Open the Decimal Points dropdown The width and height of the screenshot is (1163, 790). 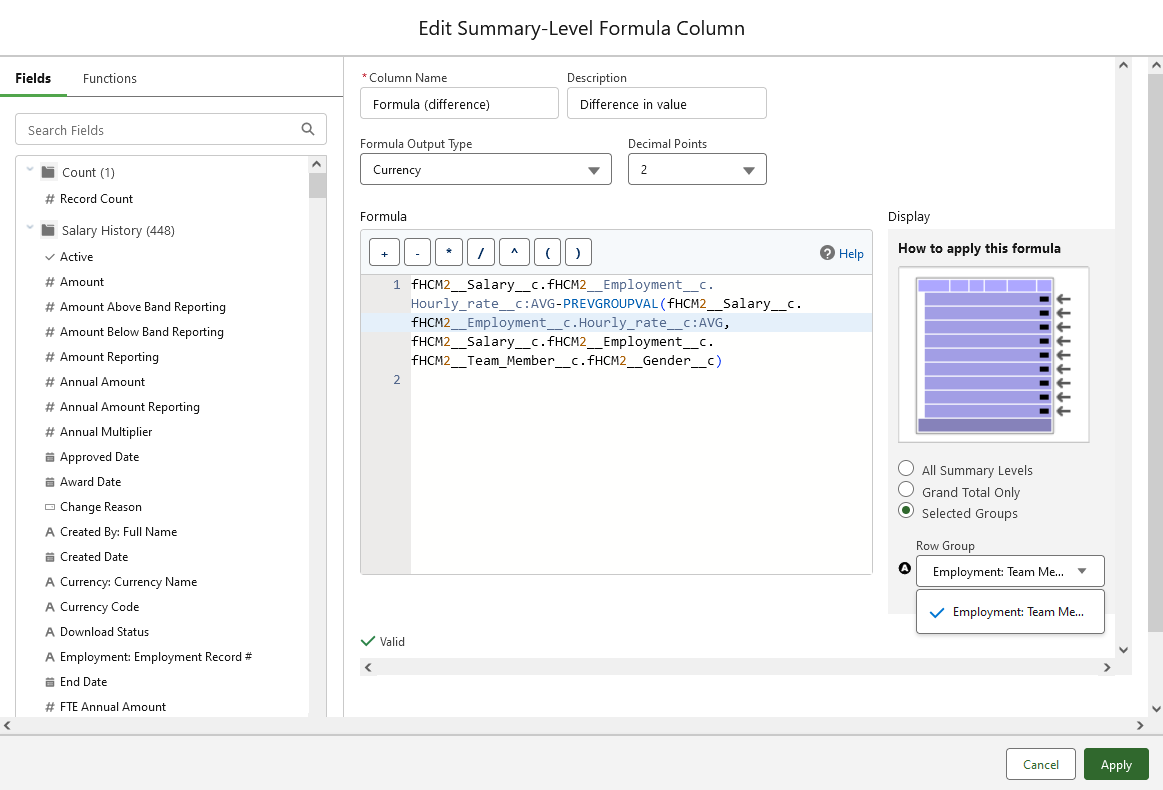click(697, 170)
